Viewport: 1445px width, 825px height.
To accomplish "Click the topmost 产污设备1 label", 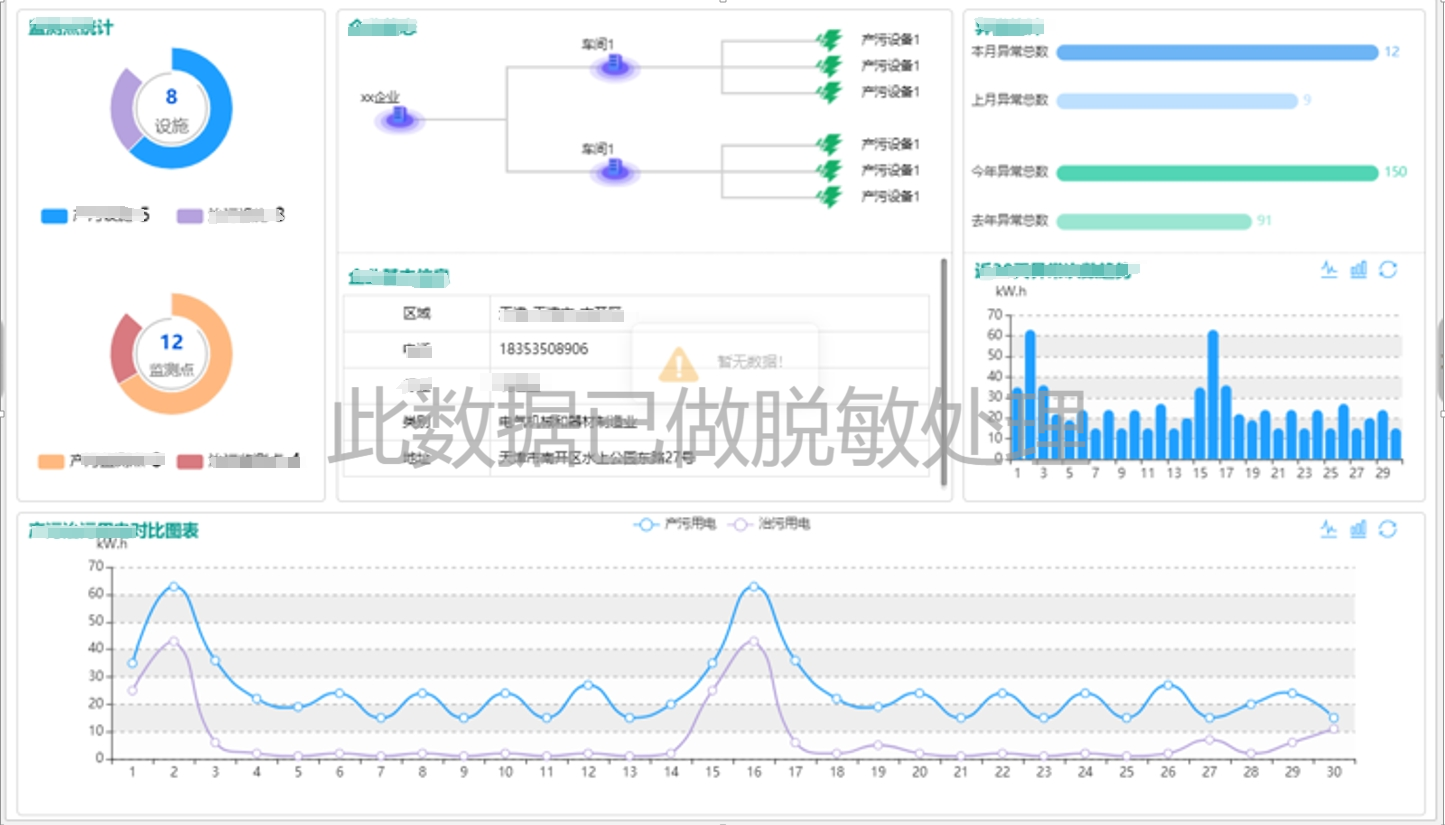I will 890,40.
